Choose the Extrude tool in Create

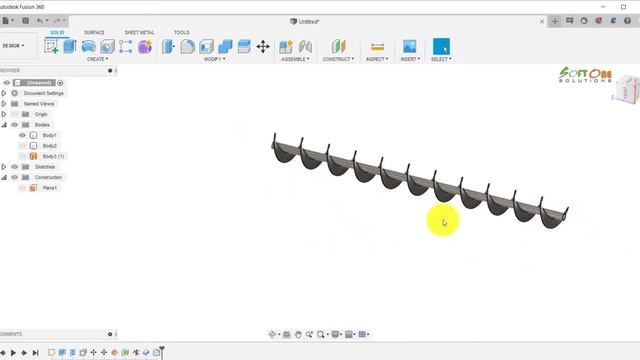click(x=70, y=46)
